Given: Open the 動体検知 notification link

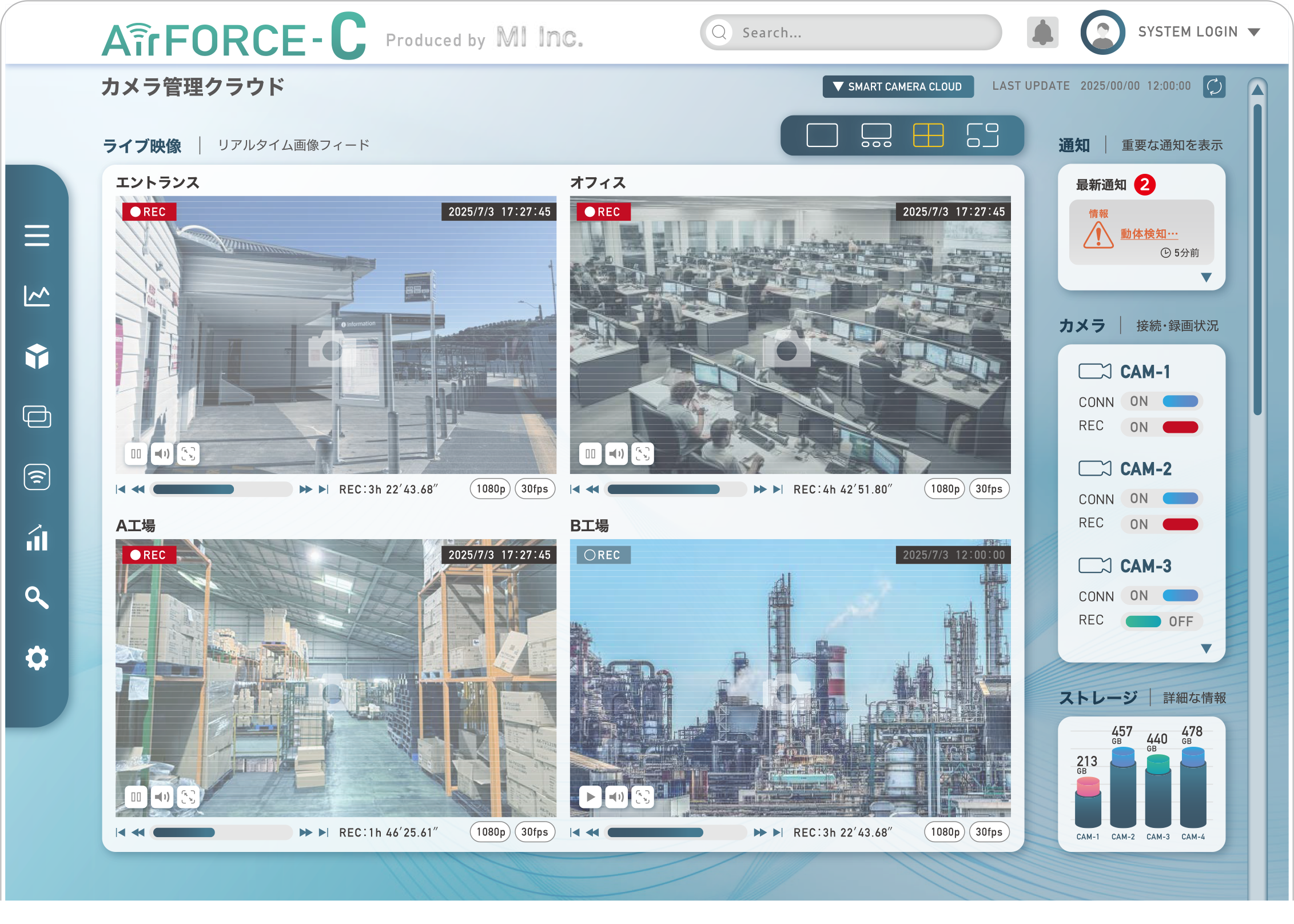Looking at the screenshot, I should (x=1149, y=234).
